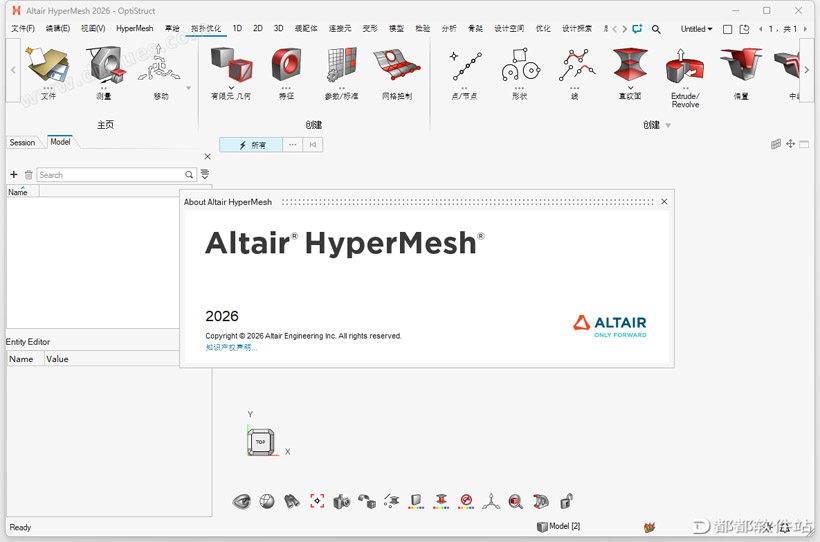This screenshot has height=542, width=820.
Task: Open the Untitled page dropdown
Action: tap(696, 29)
